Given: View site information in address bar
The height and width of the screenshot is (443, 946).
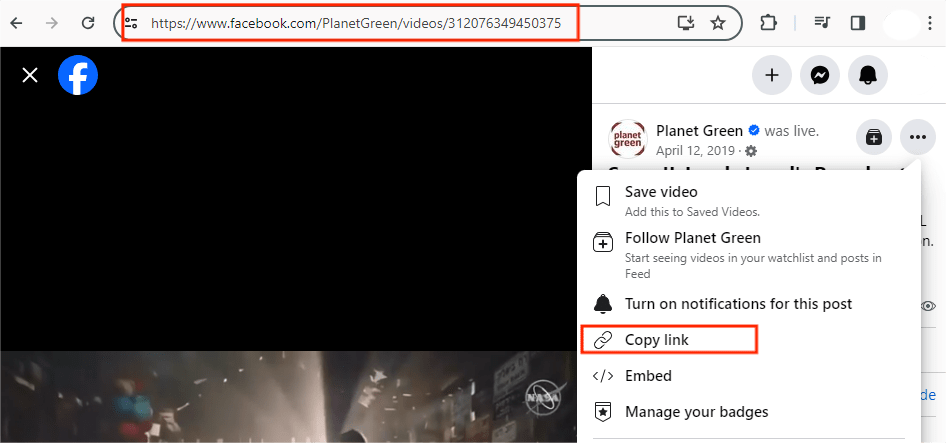Looking at the screenshot, I should pos(131,22).
